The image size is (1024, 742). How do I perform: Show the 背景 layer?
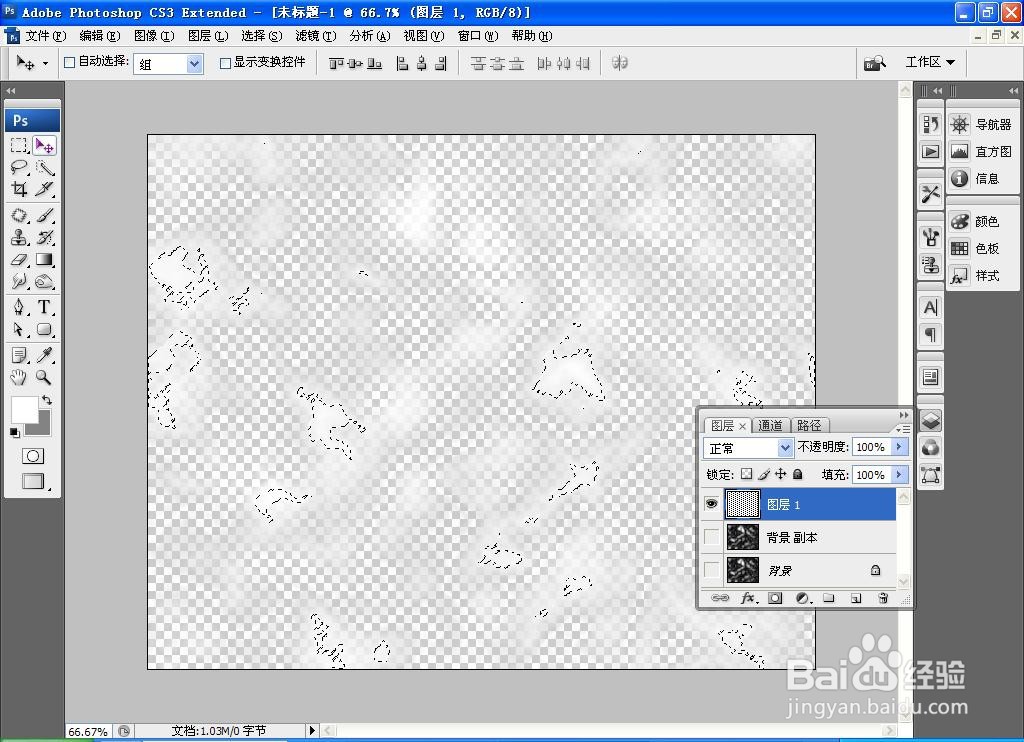711,570
